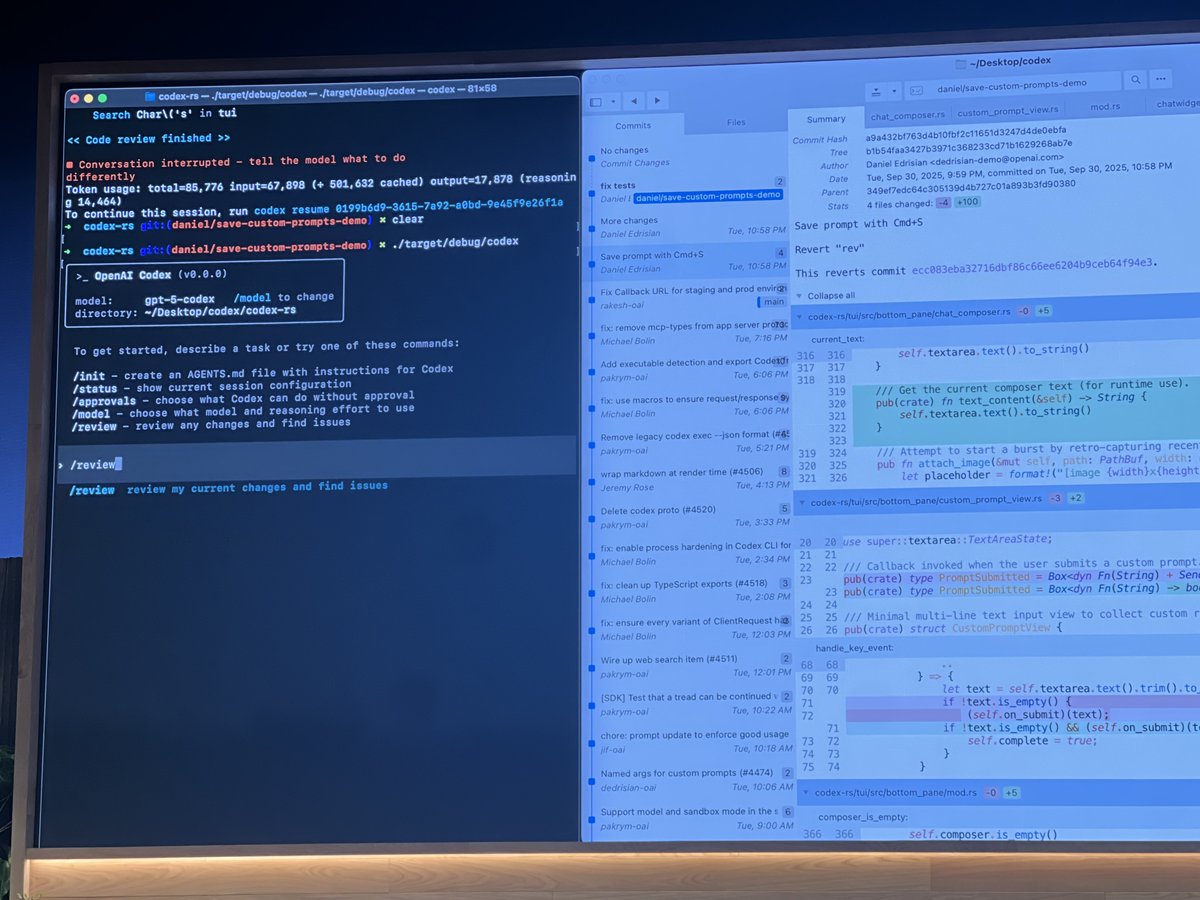
Task: Select 'fix: enable process hardening in Codex CLI' commit
Action: (x=690, y=553)
